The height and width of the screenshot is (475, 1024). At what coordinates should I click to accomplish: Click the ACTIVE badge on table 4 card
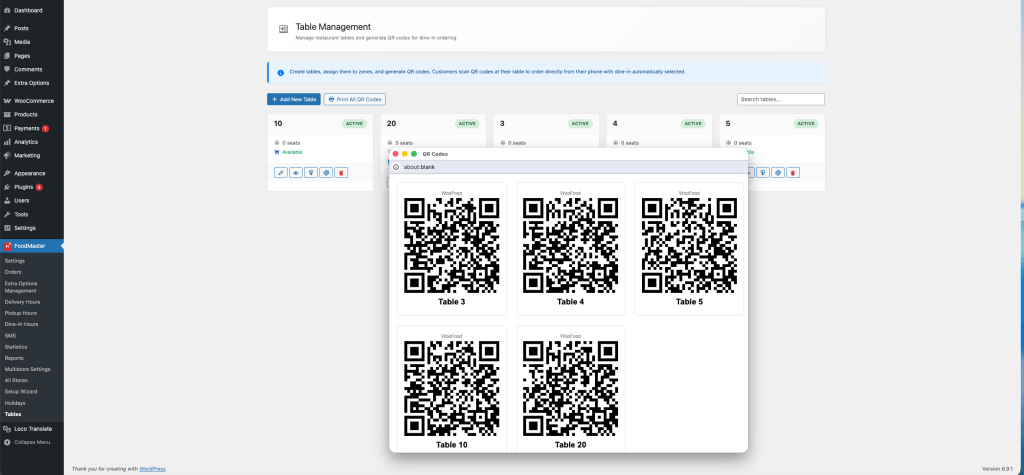pyautogui.click(x=693, y=123)
